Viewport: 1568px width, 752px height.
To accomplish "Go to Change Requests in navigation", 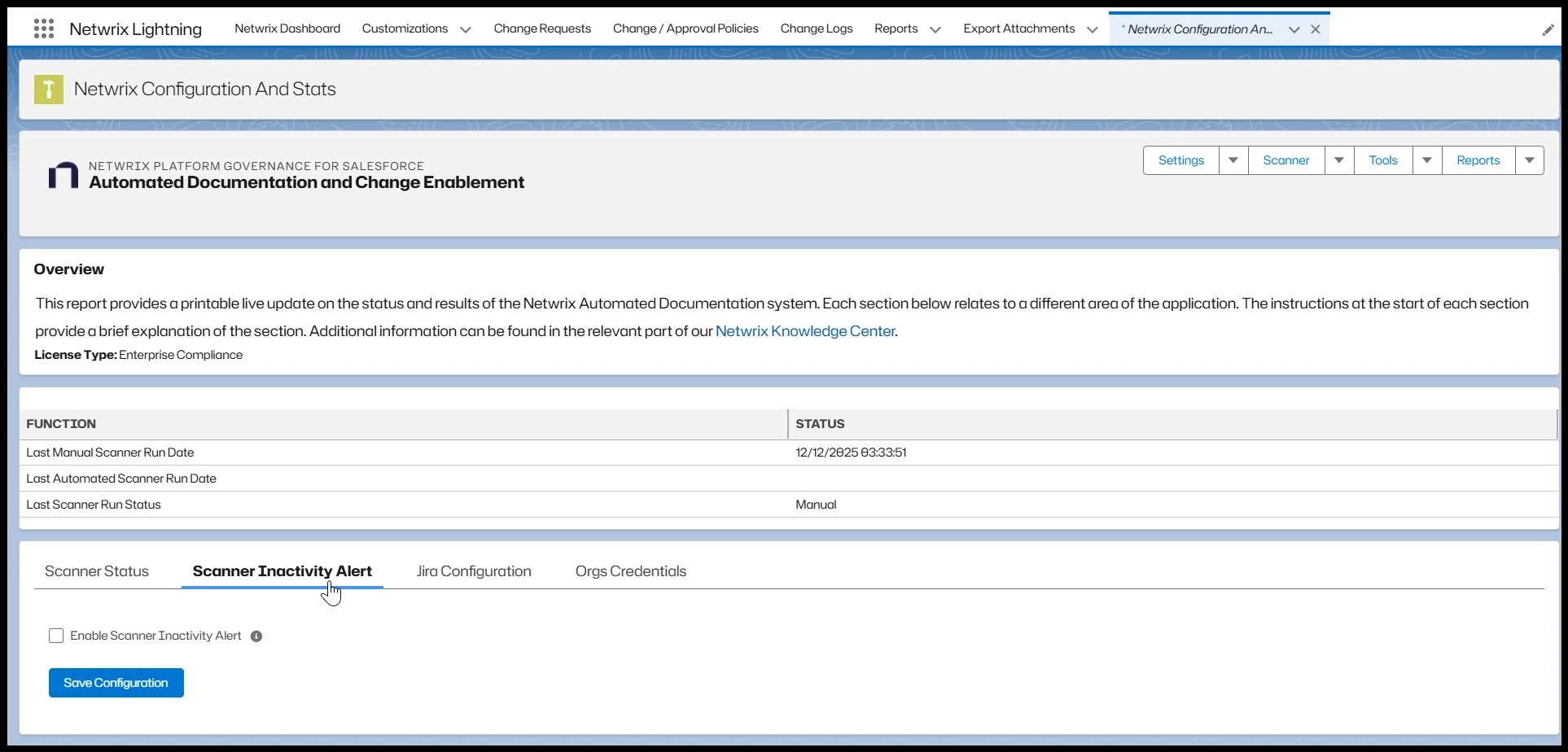I will [542, 28].
